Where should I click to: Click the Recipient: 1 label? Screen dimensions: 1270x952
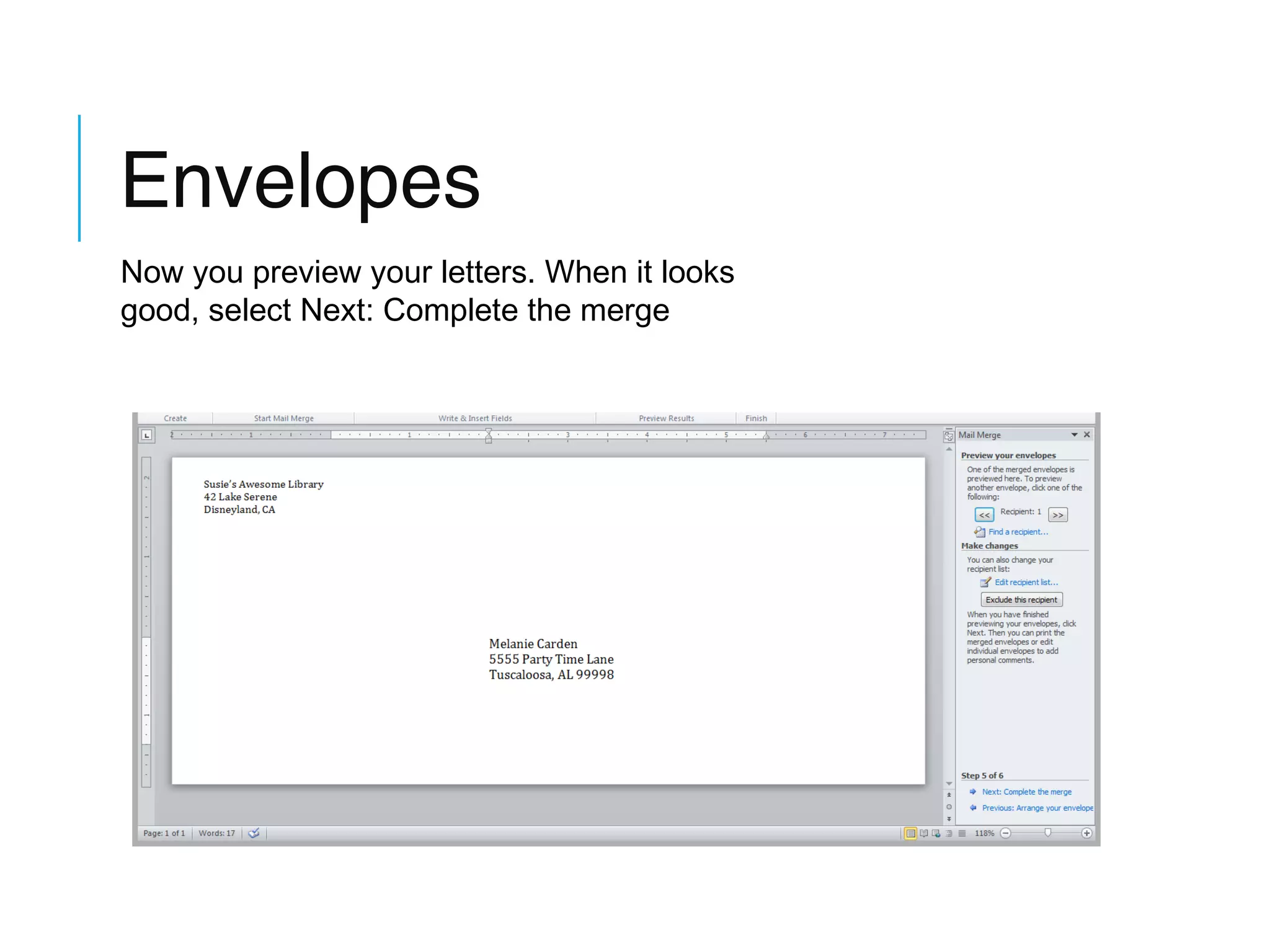tap(1021, 511)
